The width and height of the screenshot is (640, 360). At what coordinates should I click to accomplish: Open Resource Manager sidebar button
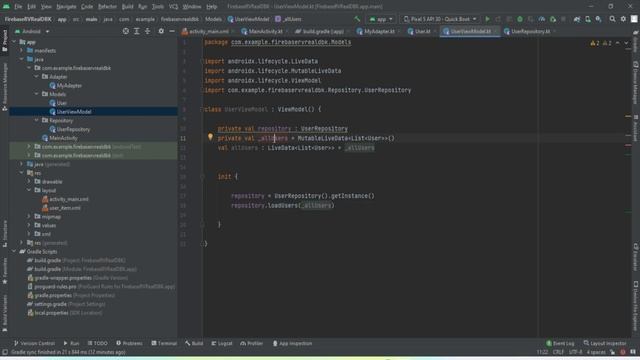(x=4, y=87)
